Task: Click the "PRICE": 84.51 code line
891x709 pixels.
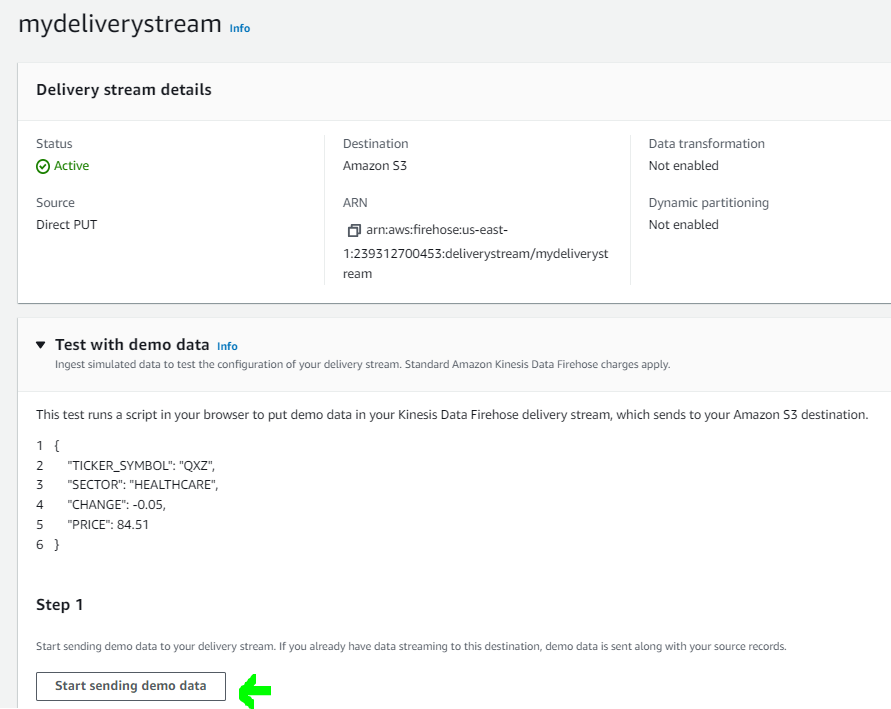Action: [x=108, y=525]
